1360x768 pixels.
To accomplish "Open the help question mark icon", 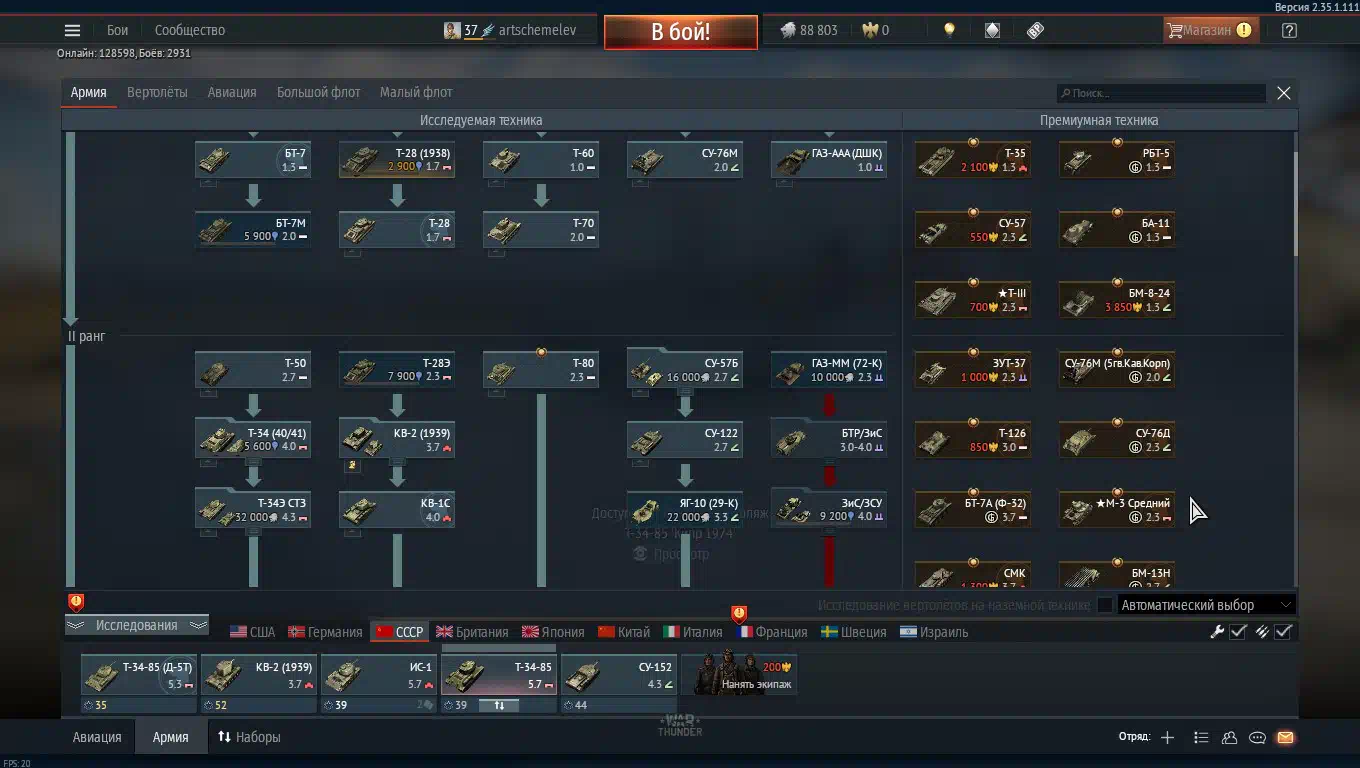I will [1289, 30].
